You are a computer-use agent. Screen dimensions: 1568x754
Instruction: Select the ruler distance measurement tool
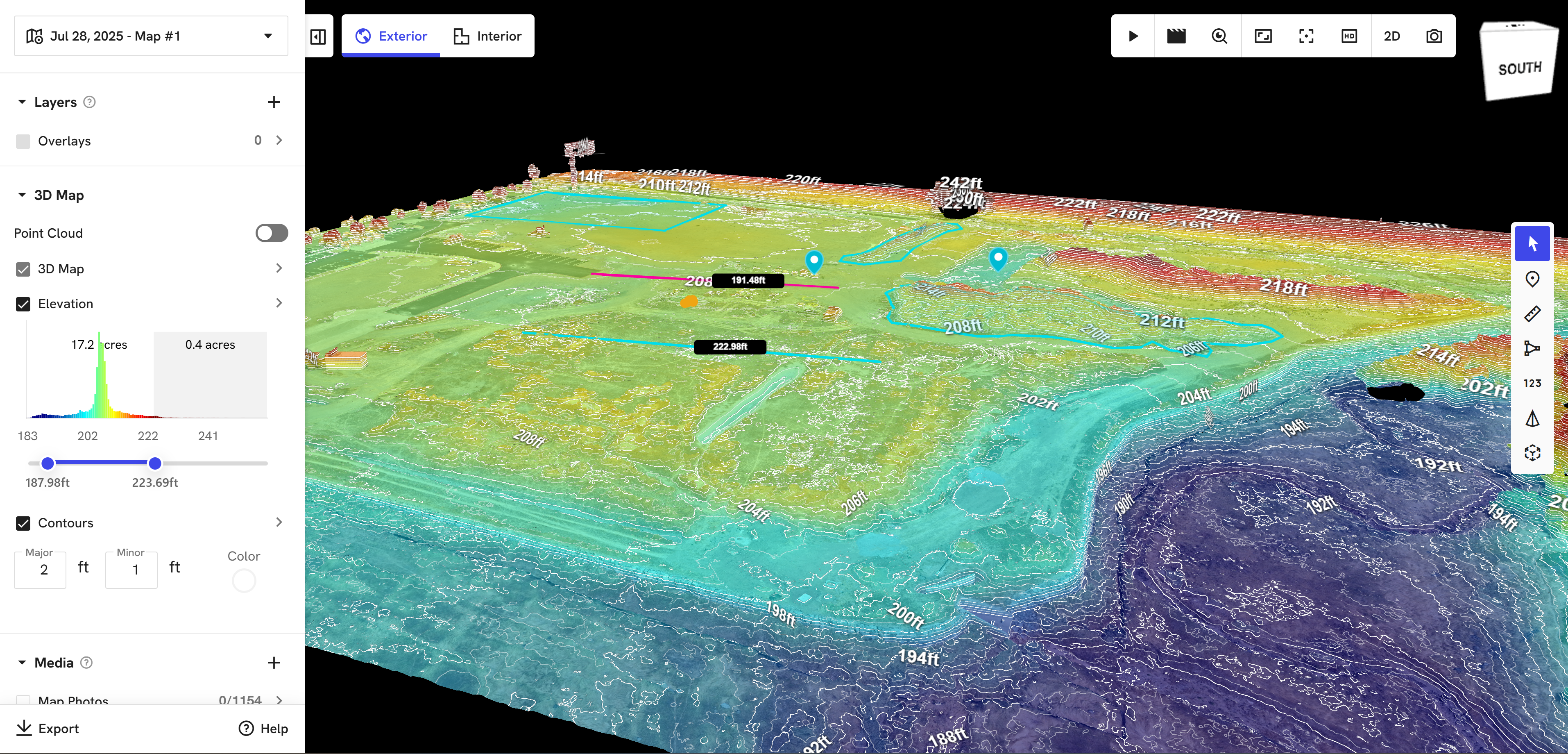[x=1532, y=313]
